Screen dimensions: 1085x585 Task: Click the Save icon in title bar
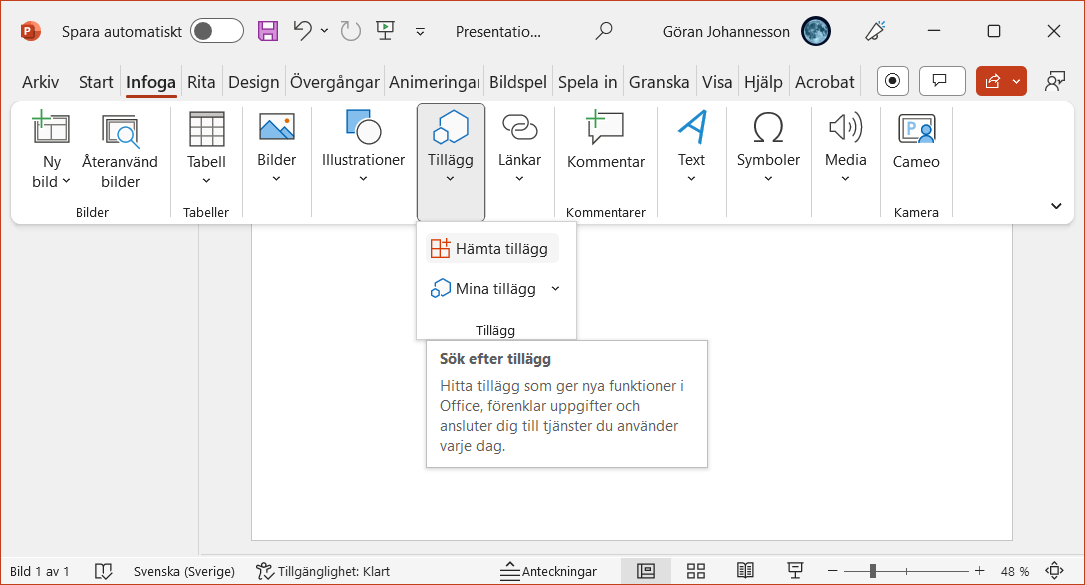268,31
